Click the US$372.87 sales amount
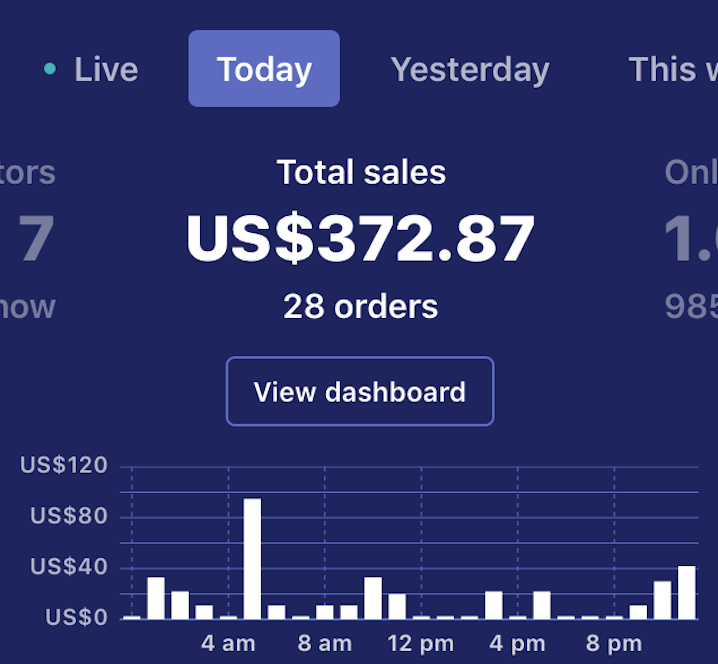 click(x=361, y=240)
